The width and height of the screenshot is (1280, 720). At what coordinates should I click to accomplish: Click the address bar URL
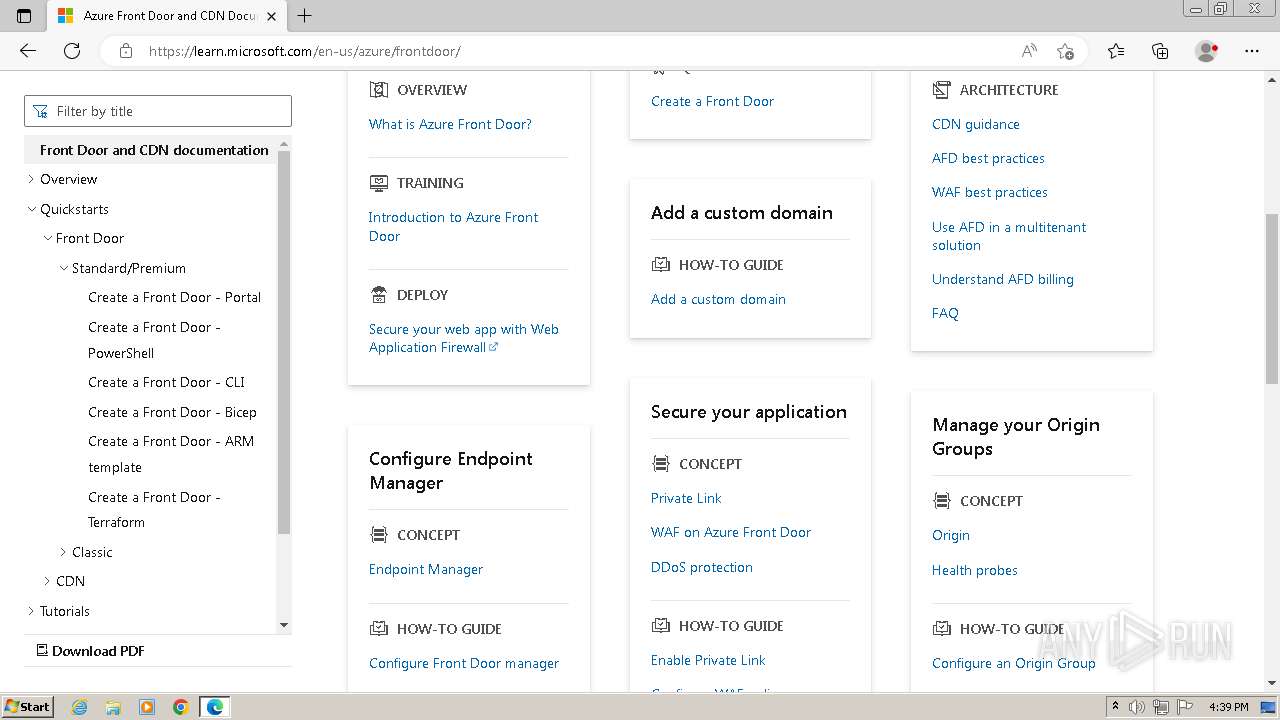coord(305,51)
